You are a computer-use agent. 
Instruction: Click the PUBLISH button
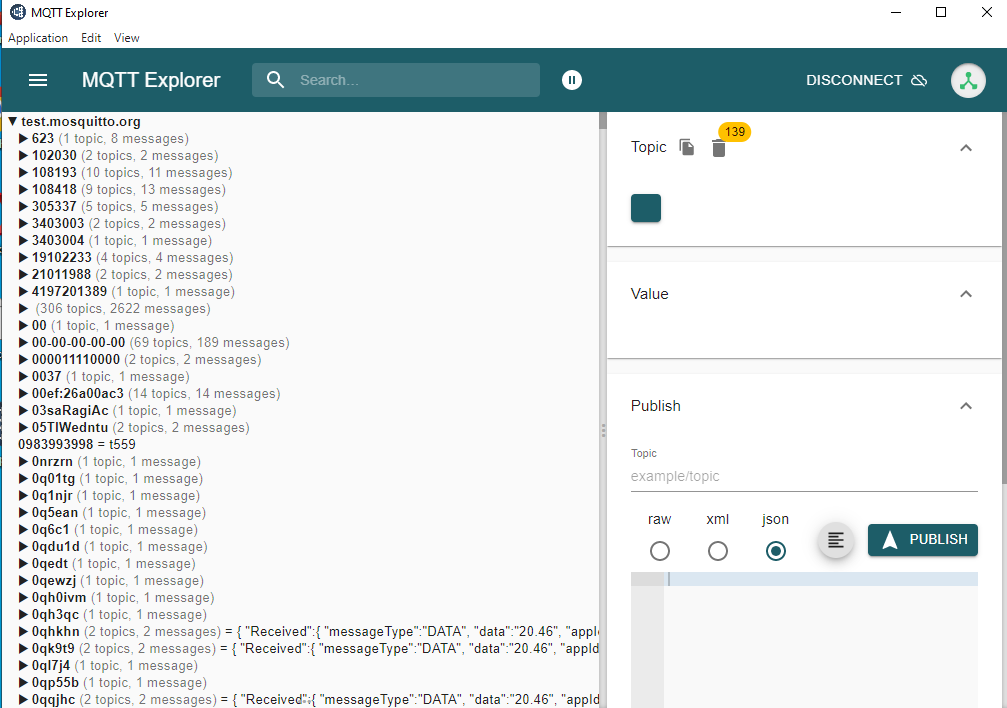point(922,540)
